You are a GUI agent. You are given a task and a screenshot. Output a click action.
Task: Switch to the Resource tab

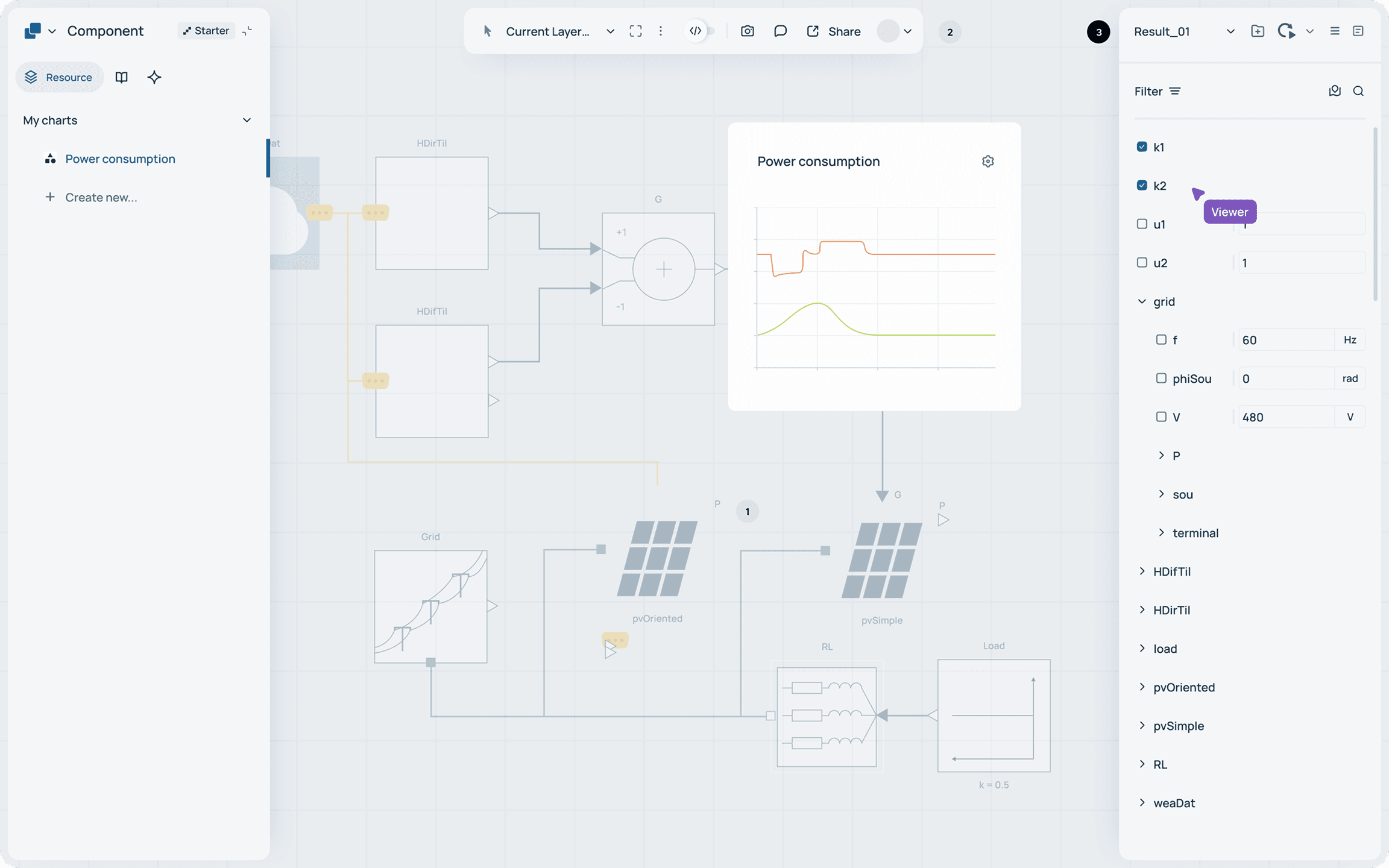59,77
